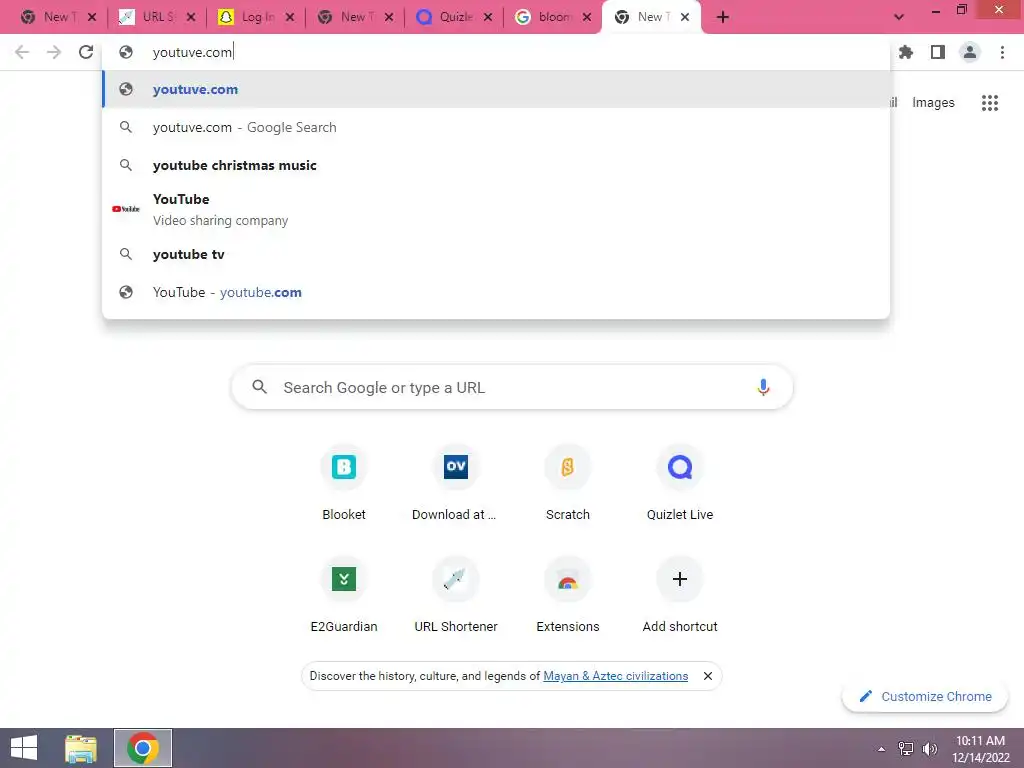This screenshot has width=1024, height=768.
Task: Open the Images link
Action: click(x=933, y=103)
